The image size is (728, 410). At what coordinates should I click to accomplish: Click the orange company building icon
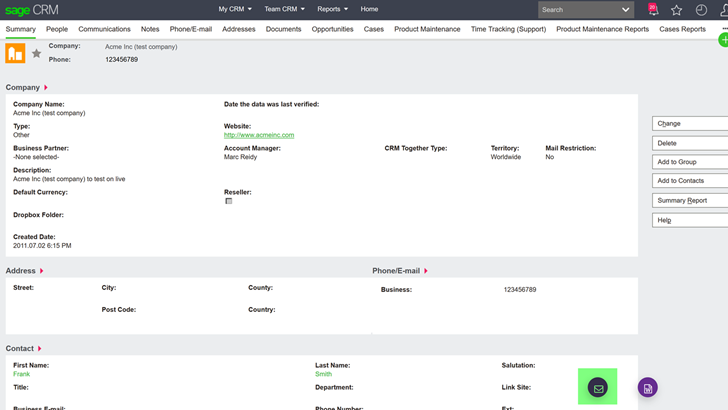click(x=15, y=53)
